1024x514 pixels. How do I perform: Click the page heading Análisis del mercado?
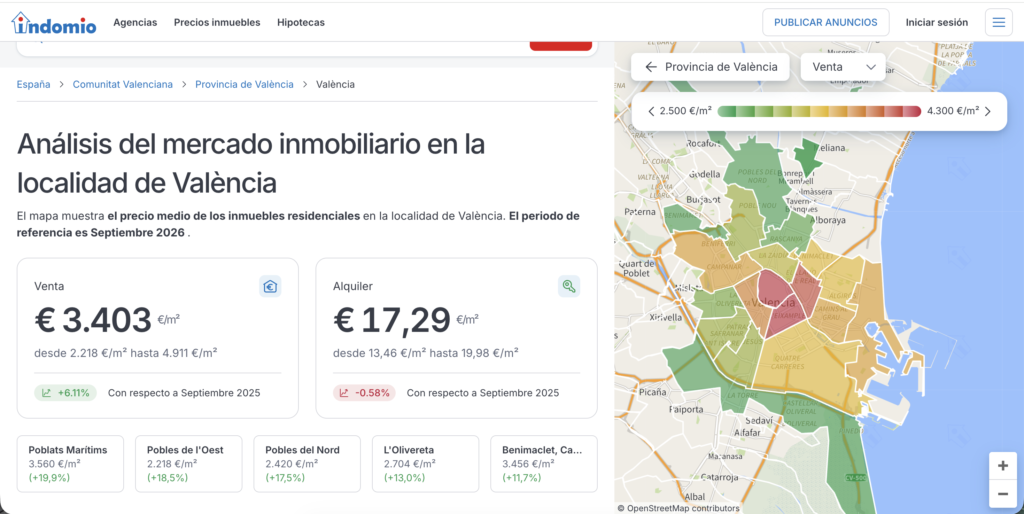point(251,163)
